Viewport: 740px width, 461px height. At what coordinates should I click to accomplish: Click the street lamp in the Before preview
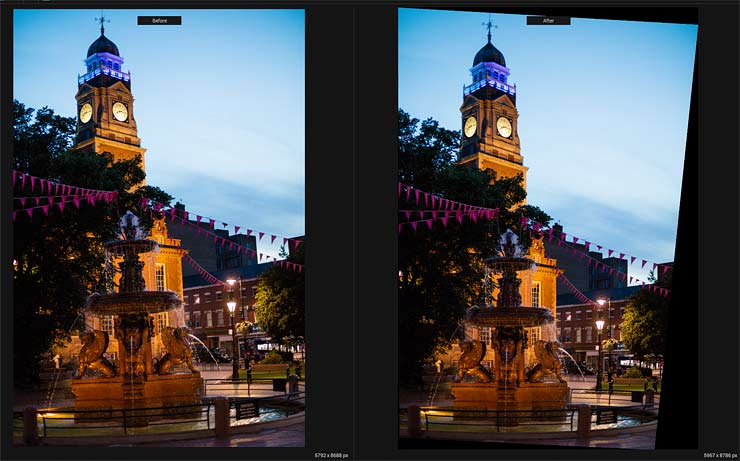(231, 307)
